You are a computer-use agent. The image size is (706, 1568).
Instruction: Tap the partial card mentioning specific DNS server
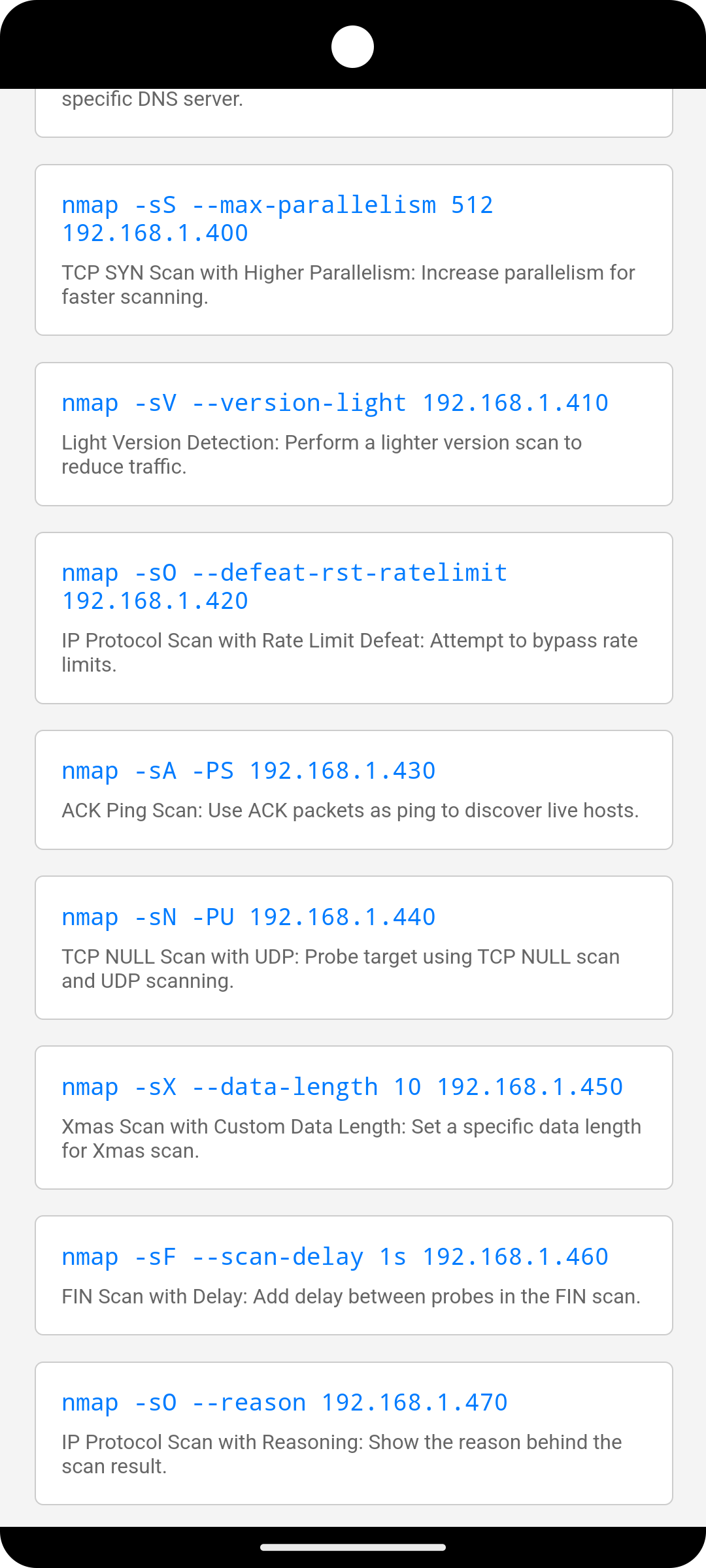pyautogui.click(x=354, y=112)
